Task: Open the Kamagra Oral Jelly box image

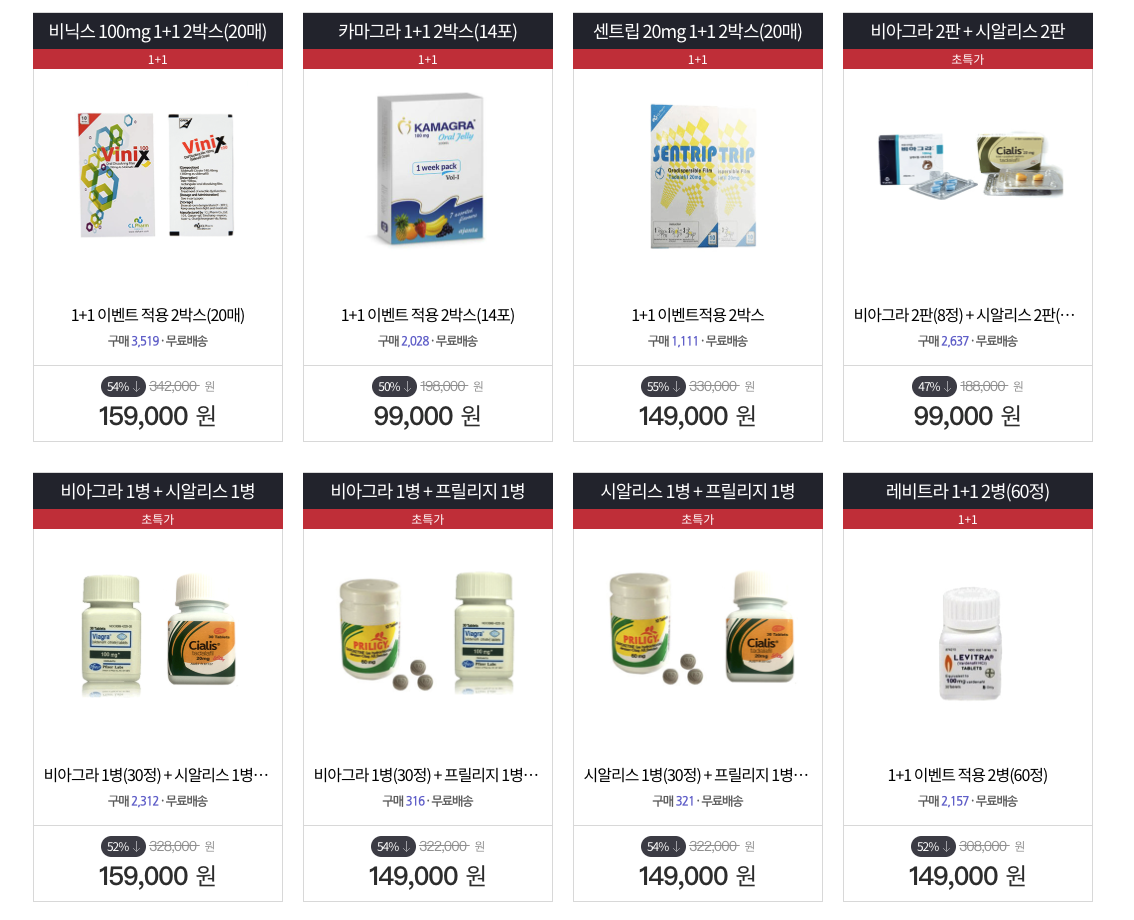Action: (430, 168)
